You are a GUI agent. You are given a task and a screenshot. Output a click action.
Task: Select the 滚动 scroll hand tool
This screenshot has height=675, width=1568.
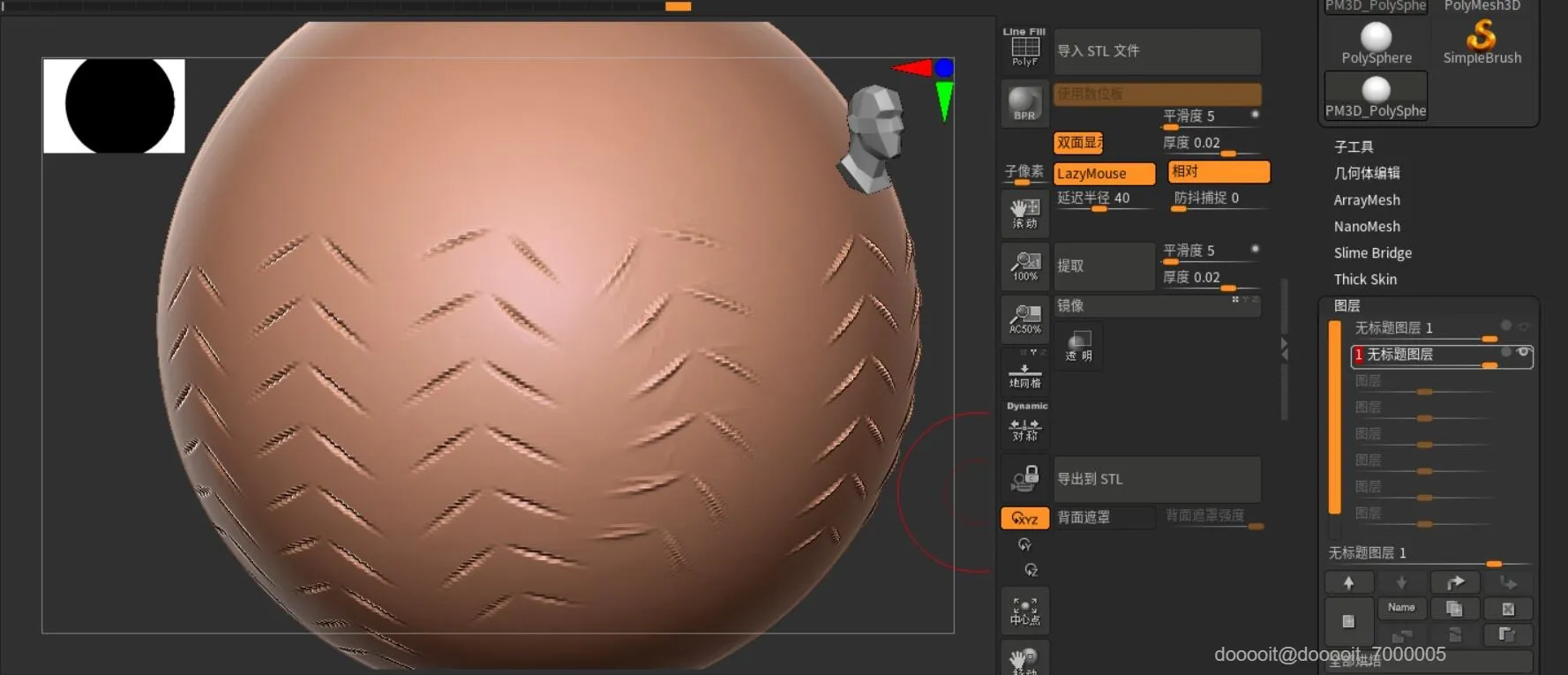coord(1024,213)
